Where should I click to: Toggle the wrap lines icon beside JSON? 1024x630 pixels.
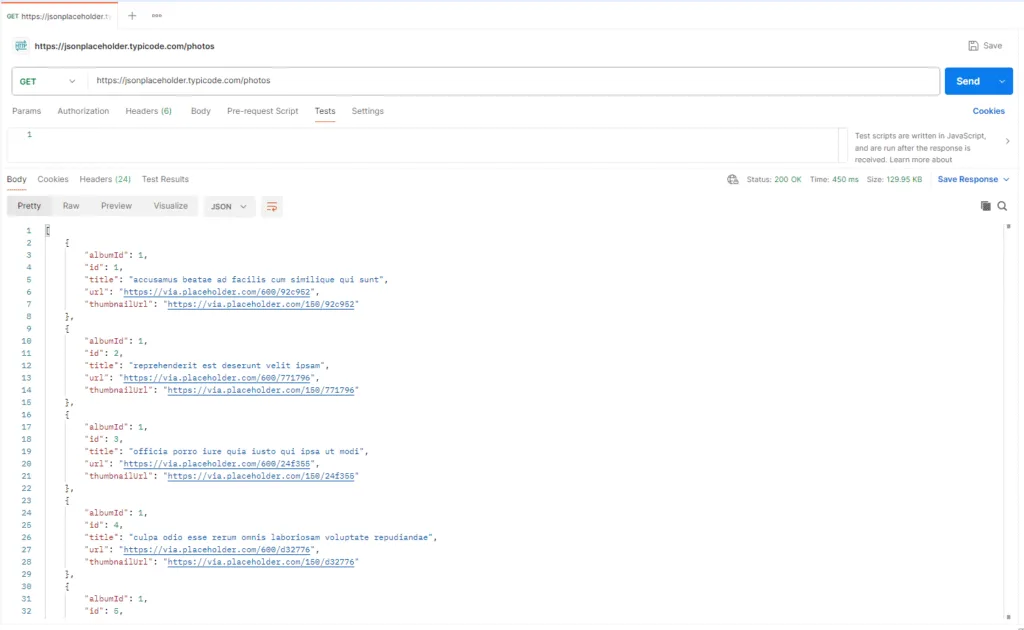pos(272,206)
